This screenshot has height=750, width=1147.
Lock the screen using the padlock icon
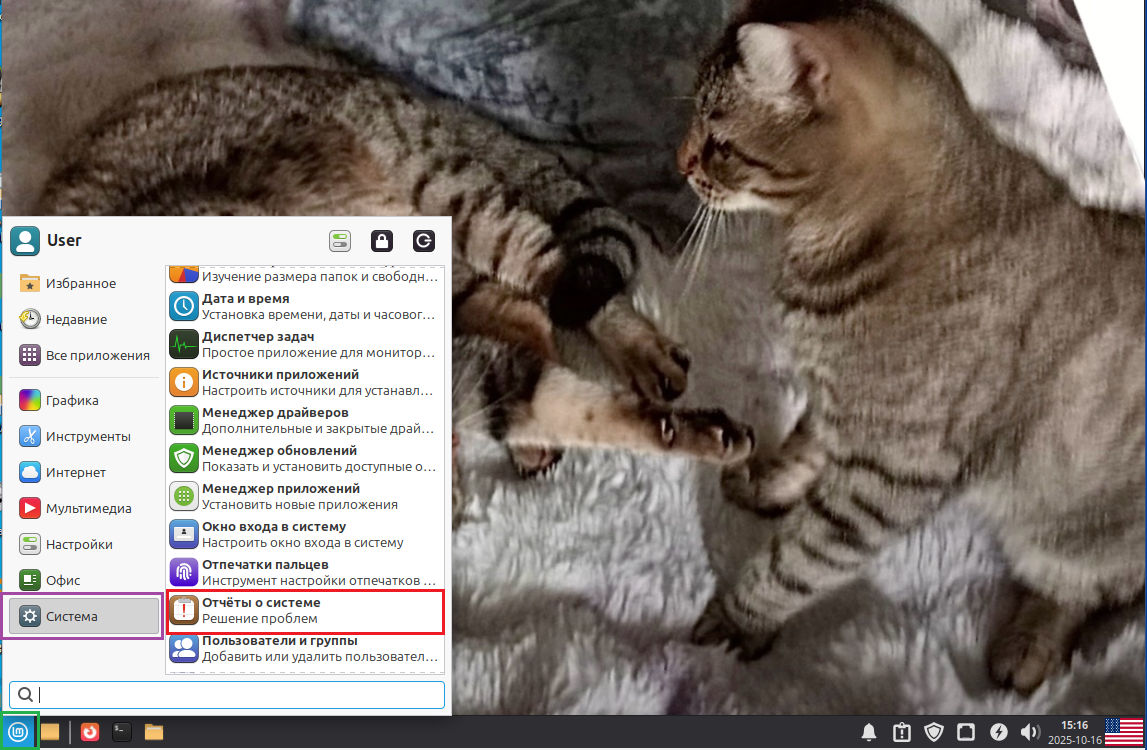click(381, 240)
